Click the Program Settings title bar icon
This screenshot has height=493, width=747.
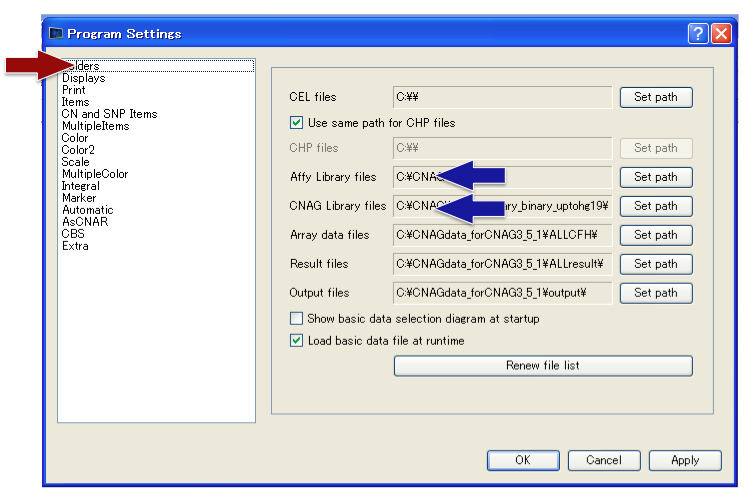pyautogui.click(x=56, y=34)
